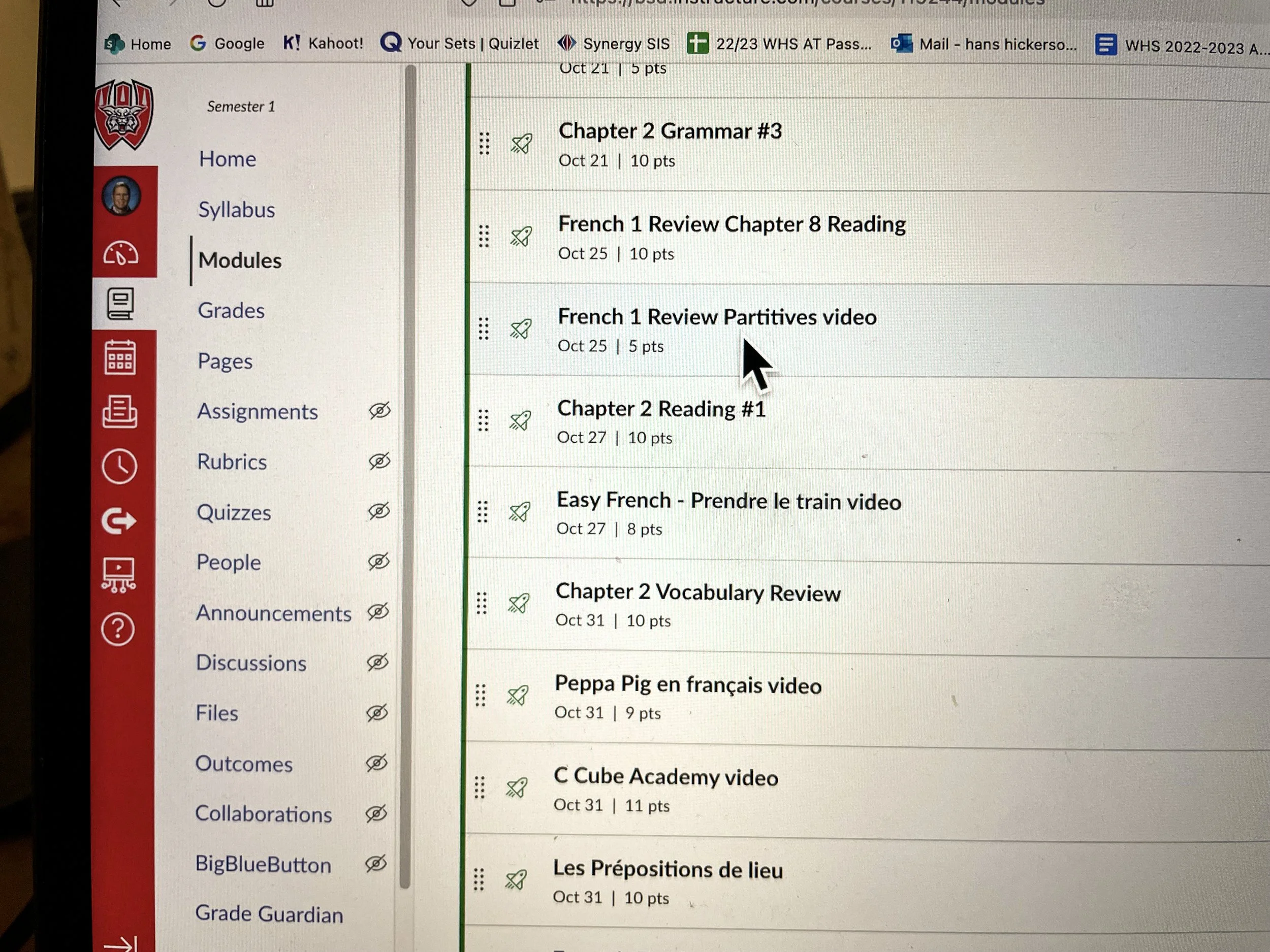Toggle hidden eye icon beside Discussions
The height and width of the screenshot is (952, 1270).
pyautogui.click(x=377, y=662)
